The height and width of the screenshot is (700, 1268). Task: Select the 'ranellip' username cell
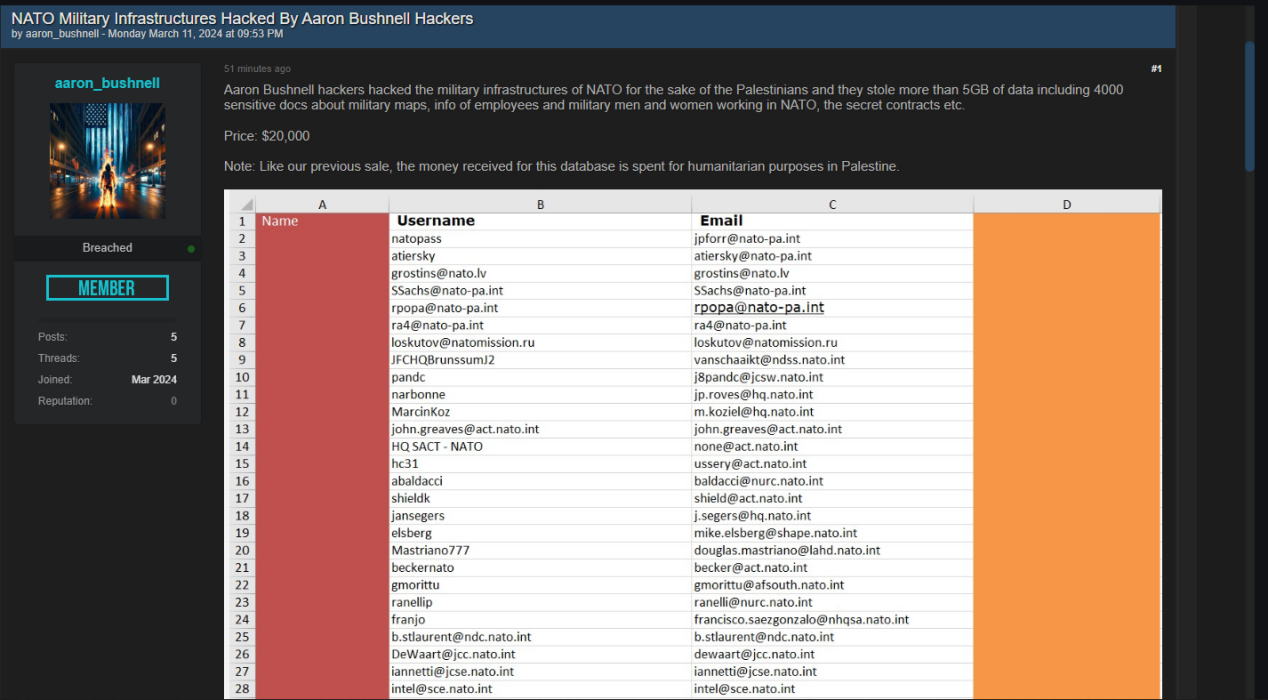click(x=540, y=602)
